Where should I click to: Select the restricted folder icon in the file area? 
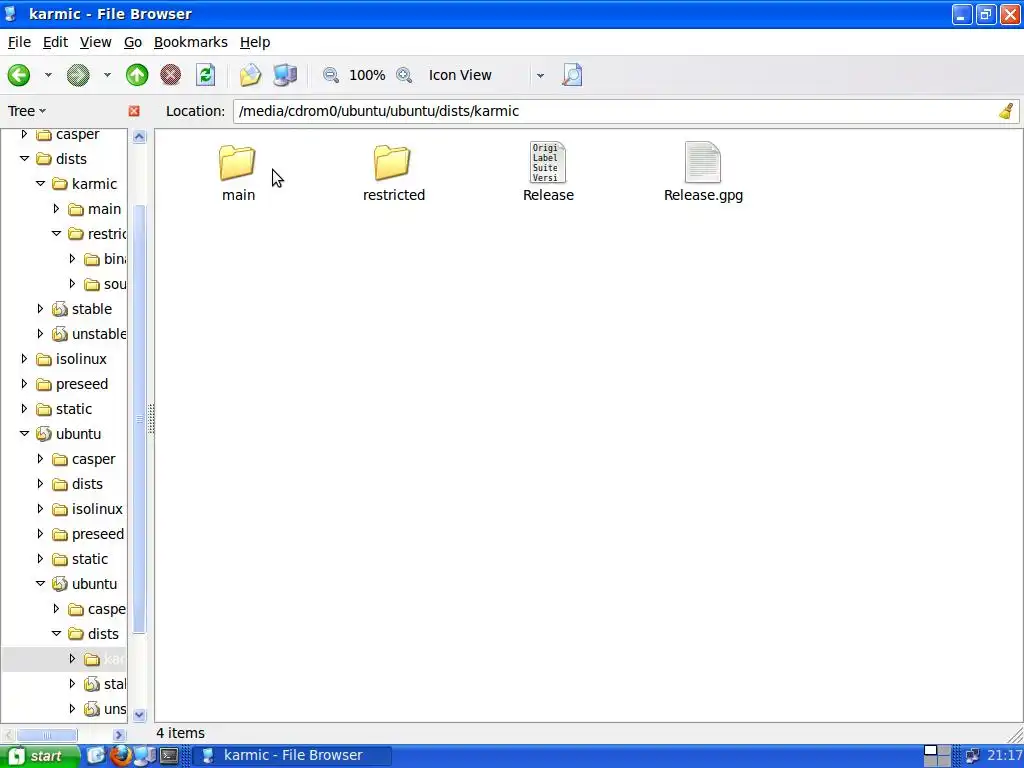click(392, 163)
